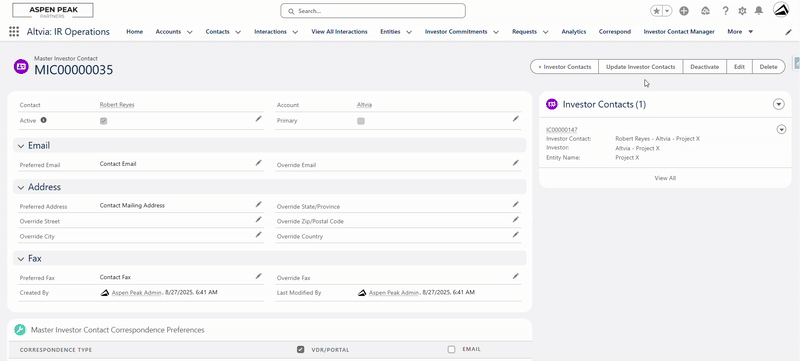Click the + Investor Contacts button
The width and height of the screenshot is (800, 361).
coord(564,67)
